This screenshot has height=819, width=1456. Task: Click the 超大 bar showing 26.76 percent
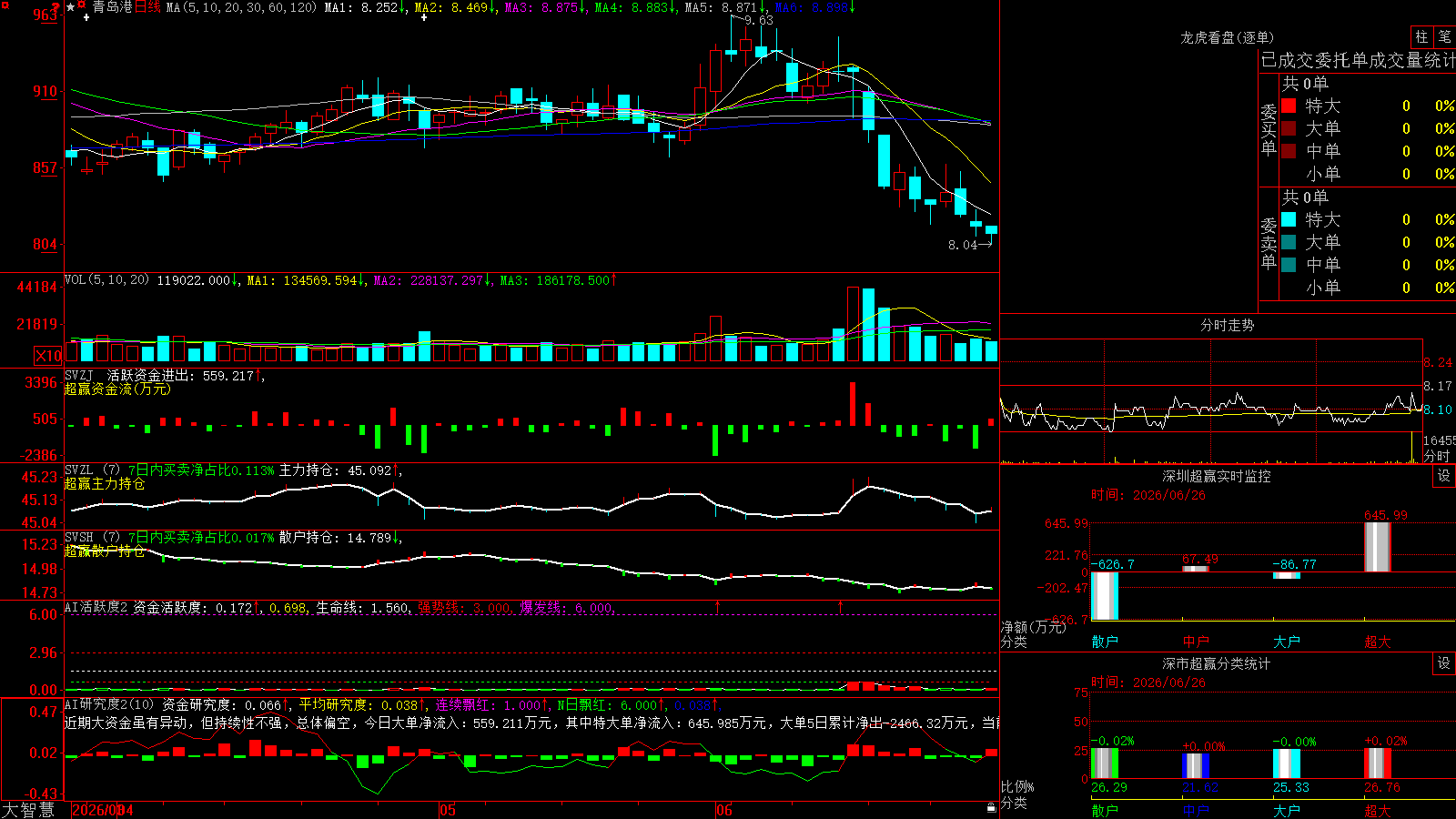(x=1378, y=763)
